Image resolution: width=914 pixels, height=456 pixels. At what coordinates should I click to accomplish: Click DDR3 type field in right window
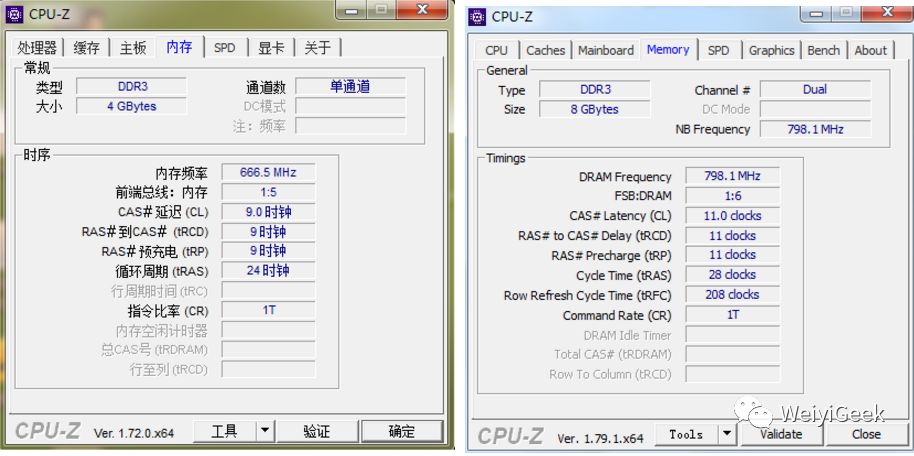point(595,89)
